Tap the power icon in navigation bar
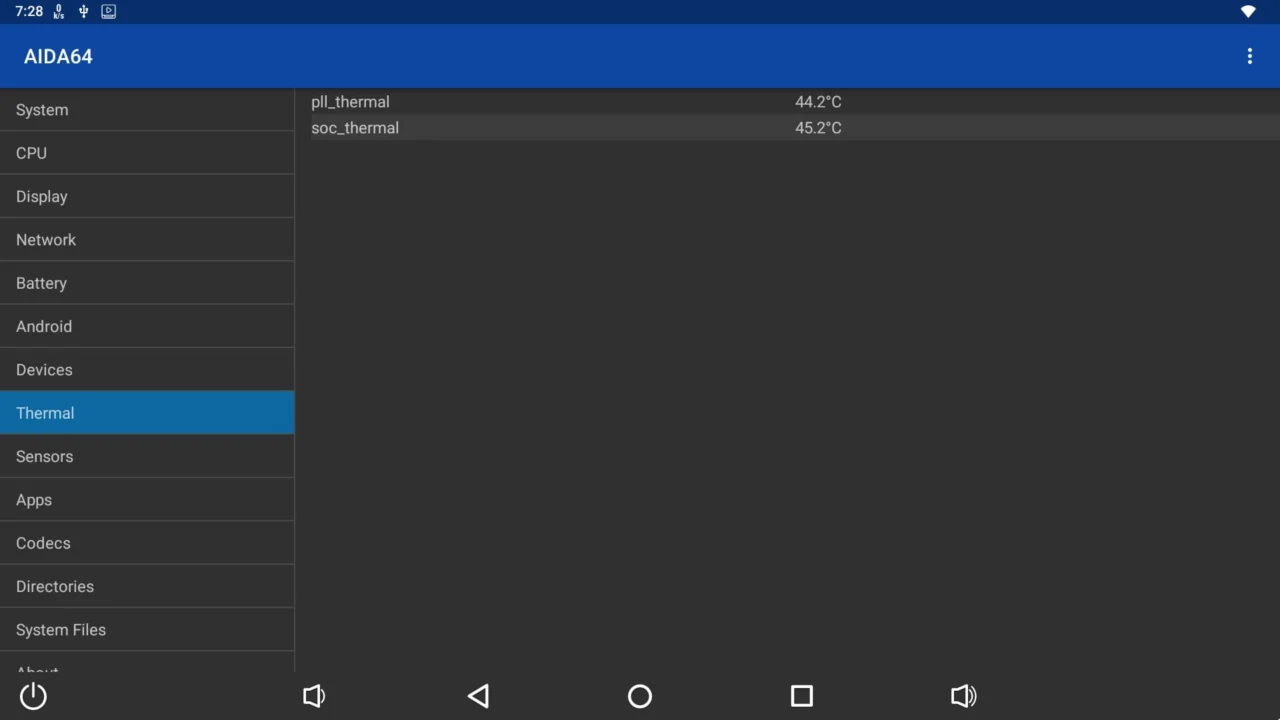This screenshot has width=1280, height=720. coord(33,695)
